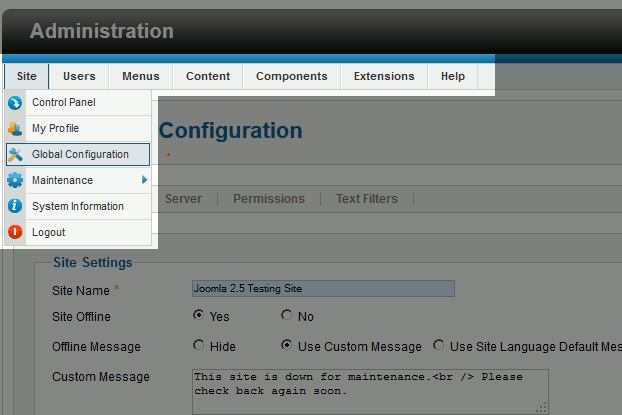This screenshot has width=622, height=415.
Task: Click into the Custom Message text area
Action: [x=370, y=390]
